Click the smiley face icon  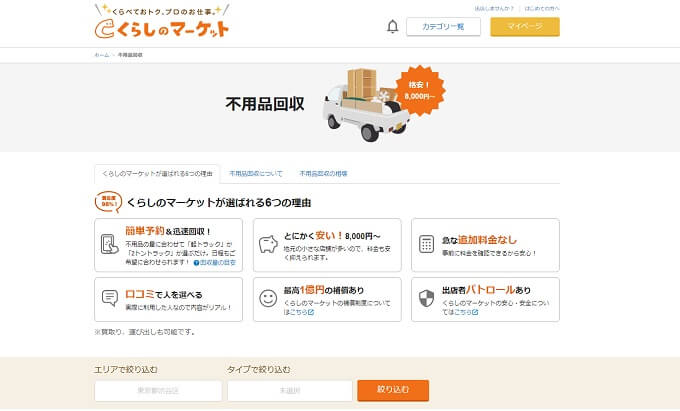tap(268, 298)
